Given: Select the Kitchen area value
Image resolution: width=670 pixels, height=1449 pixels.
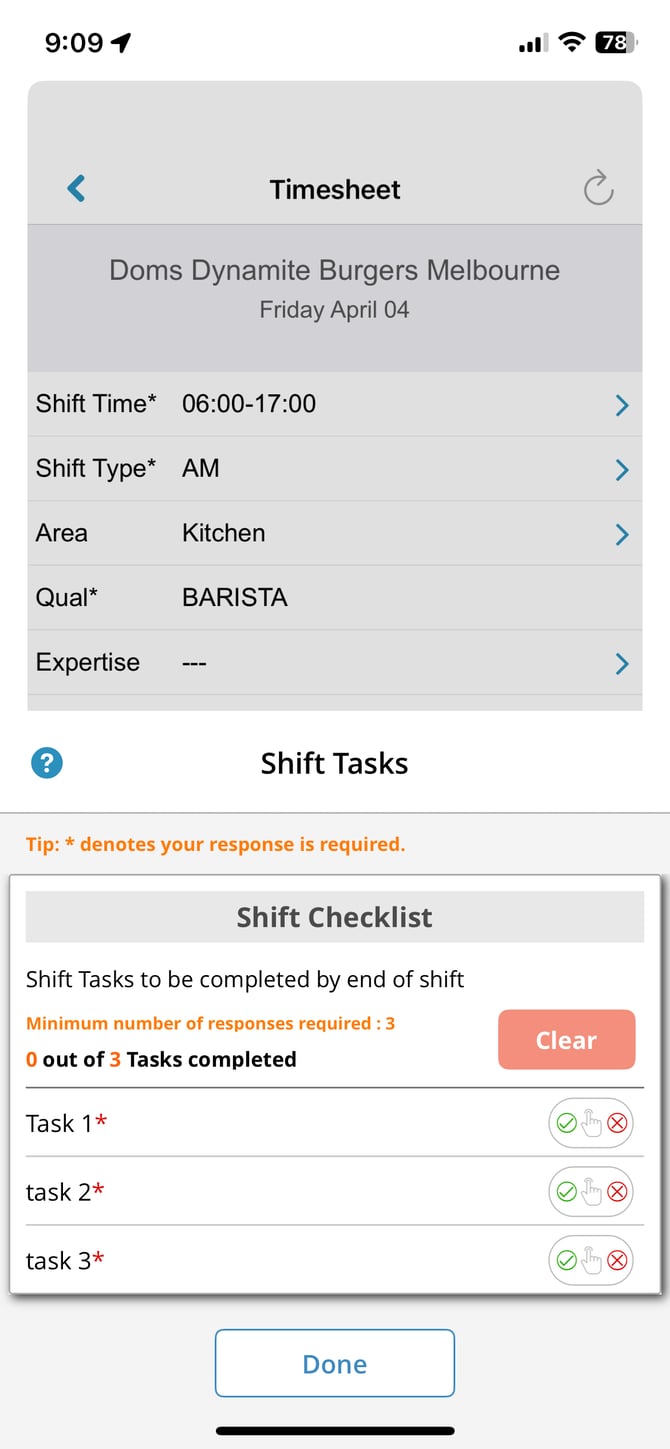Looking at the screenshot, I should click(223, 533).
